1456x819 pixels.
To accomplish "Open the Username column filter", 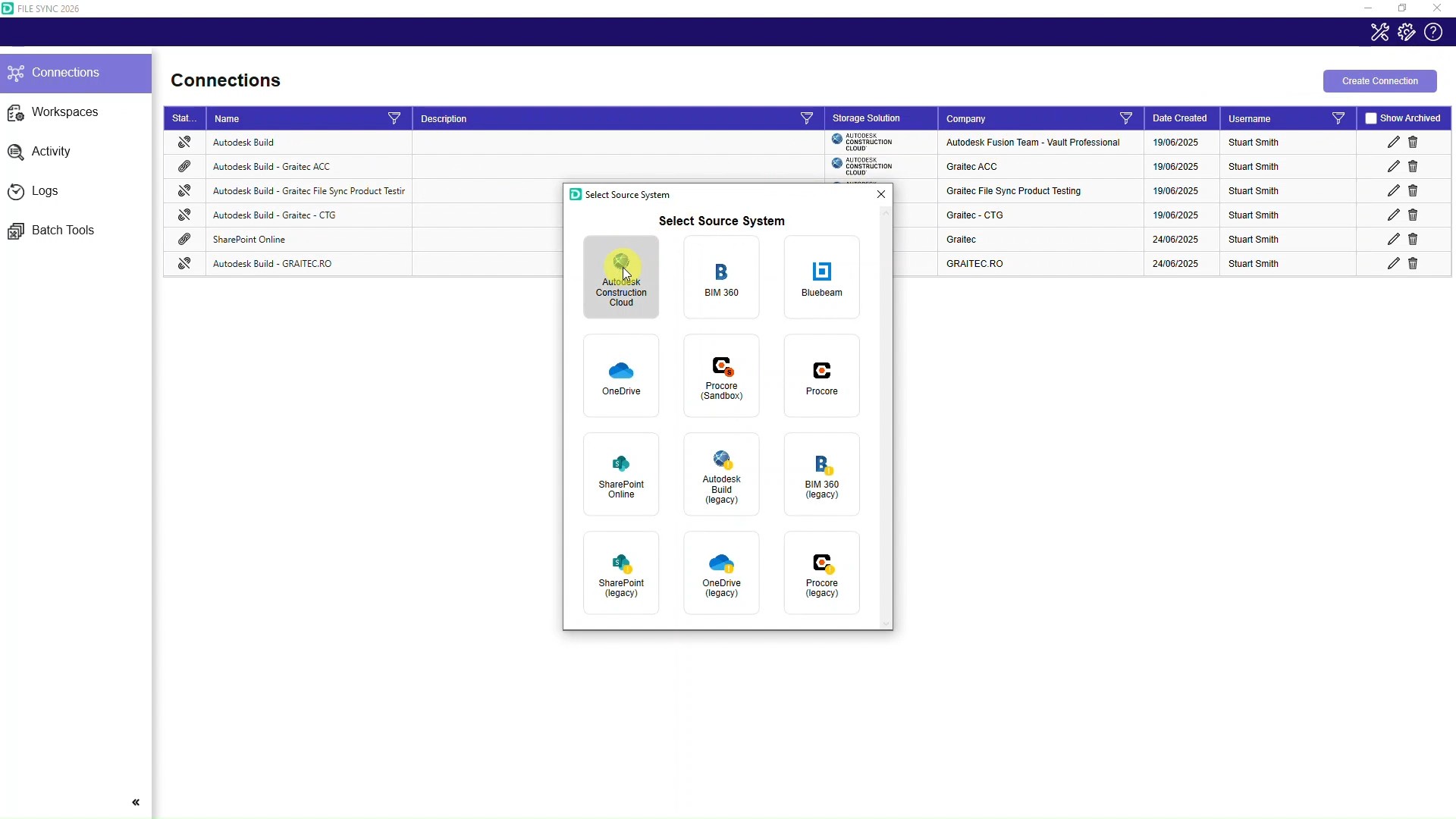I will coord(1338,118).
